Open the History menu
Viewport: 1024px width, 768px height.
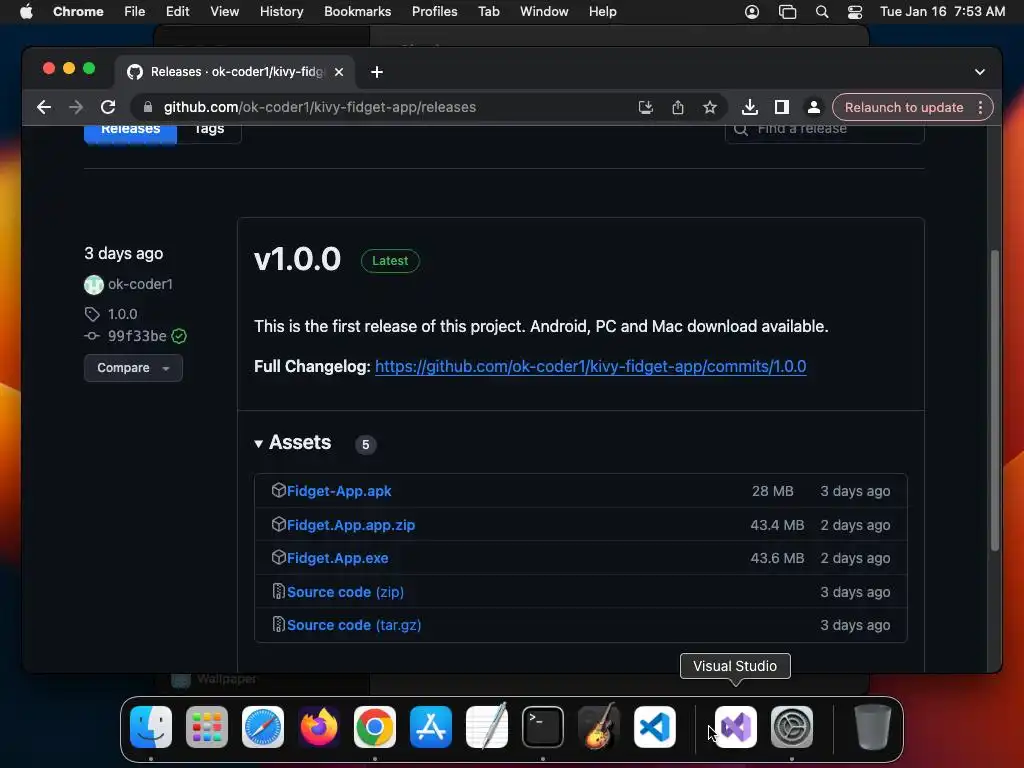tap(281, 12)
